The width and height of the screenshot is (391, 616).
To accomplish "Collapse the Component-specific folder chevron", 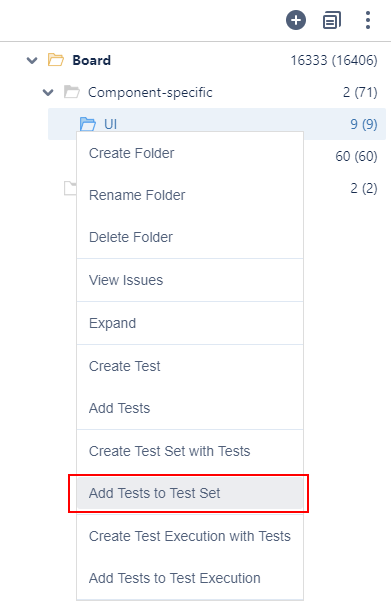I will pos(48,93).
